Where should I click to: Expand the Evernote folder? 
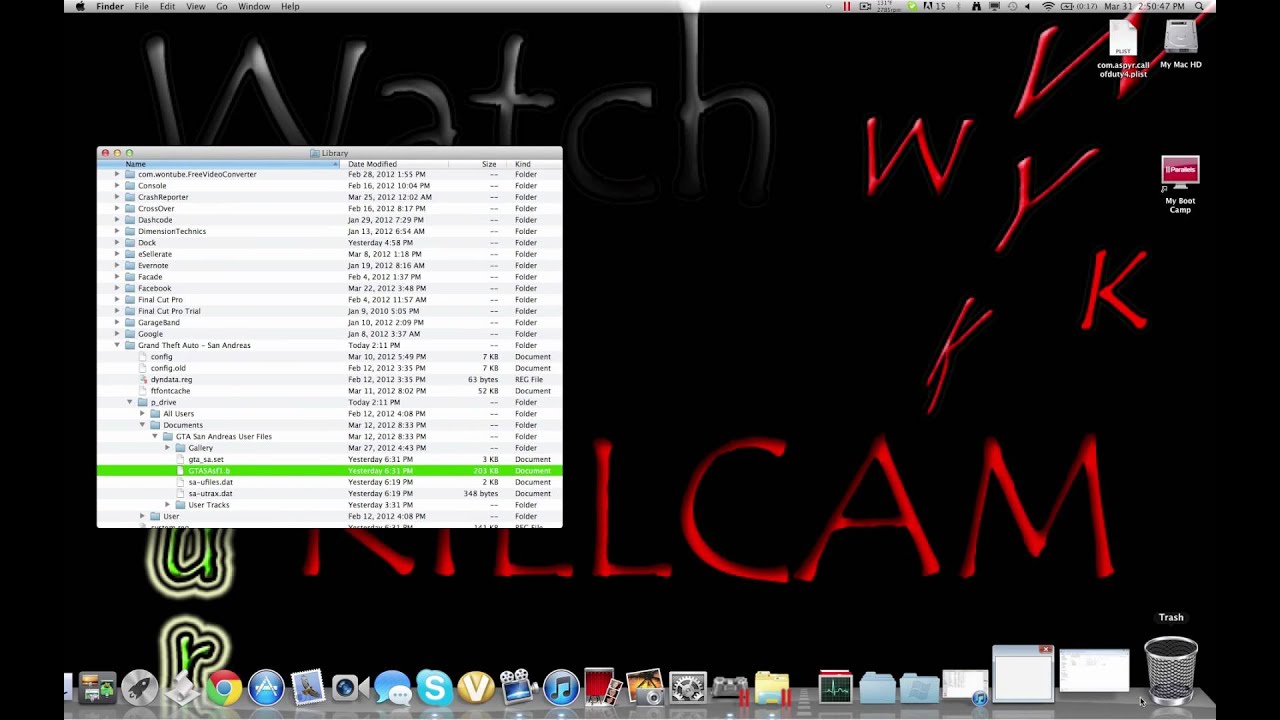pyautogui.click(x=117, y=265)
